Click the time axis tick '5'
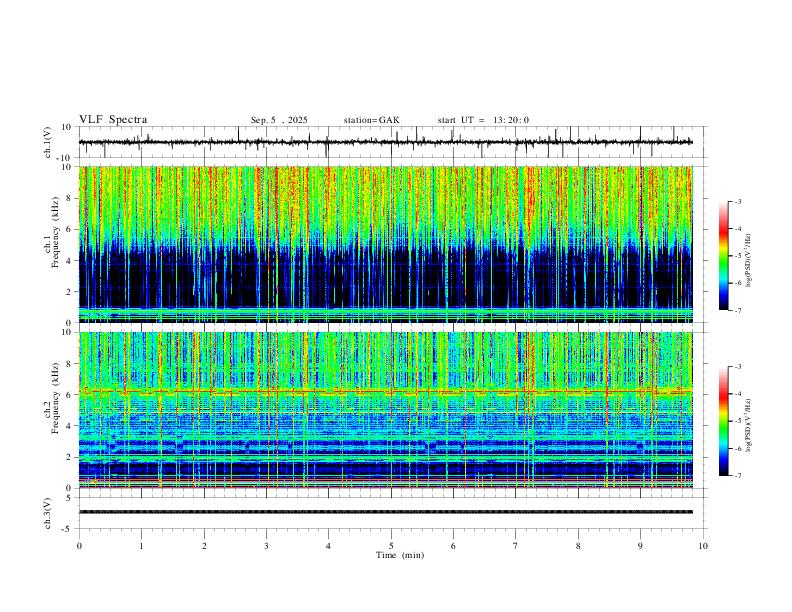This screenshot has width=792, height=612. pyautogui.click(x=391, y=546)
